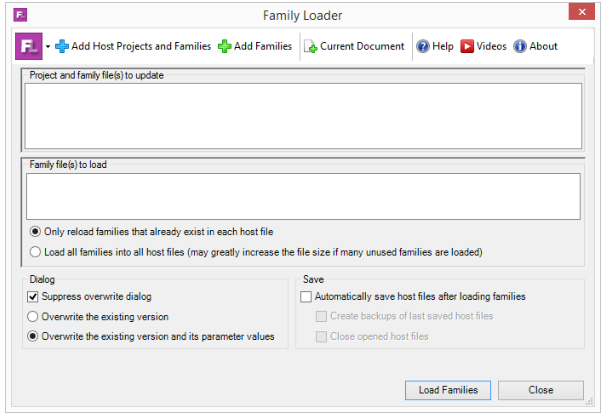
Task: Open Help via the question mark icon
Action: coord(423,46)
